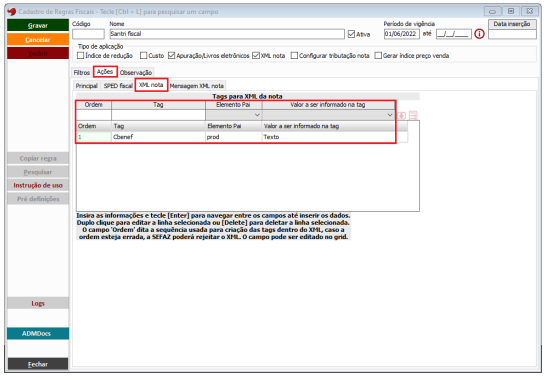Viewport: 546px width, 379px height.
Task: Check Gerar índice preço venda
Action: tap(378, 56)
